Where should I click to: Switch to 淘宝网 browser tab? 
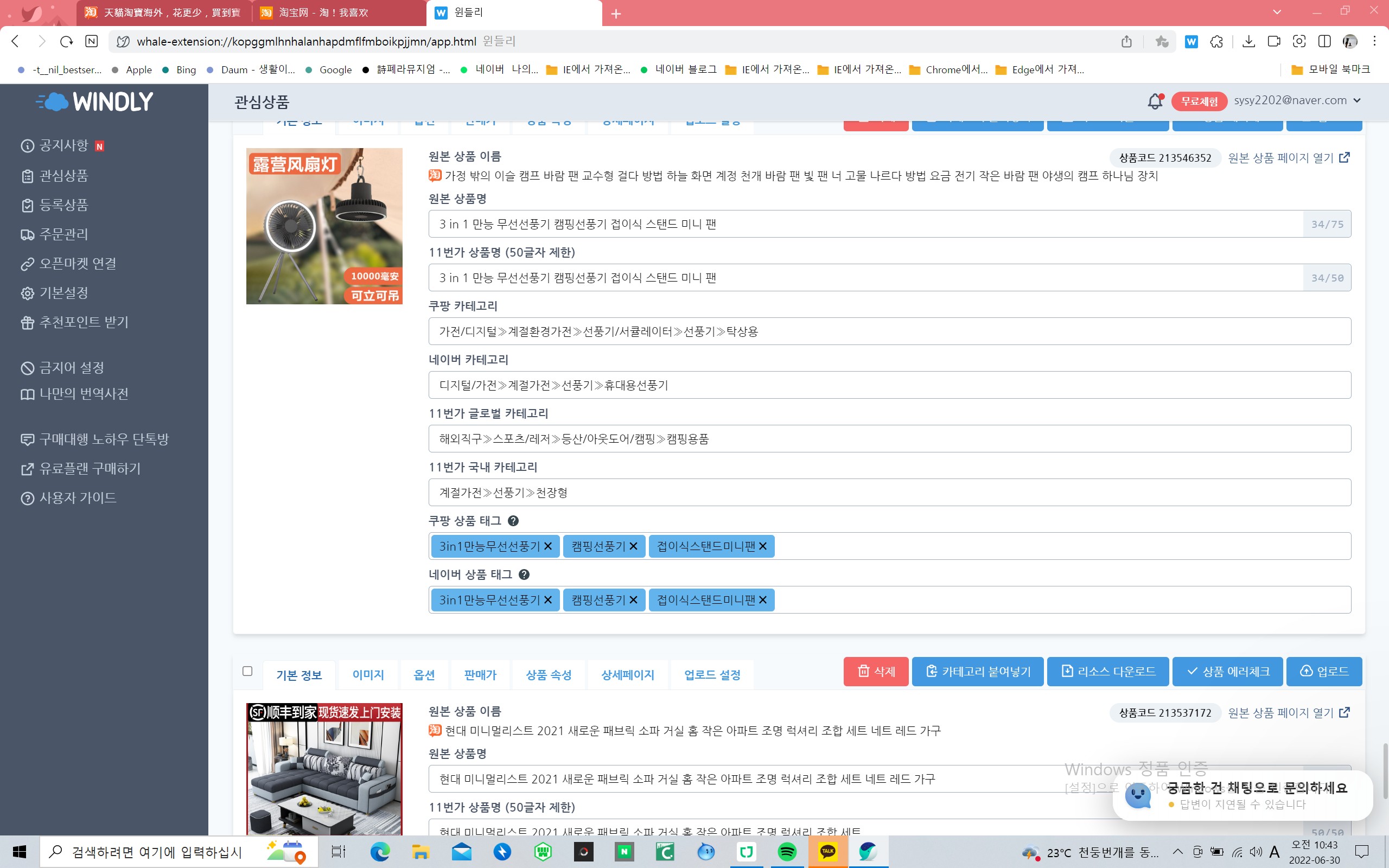coord(339,12)
